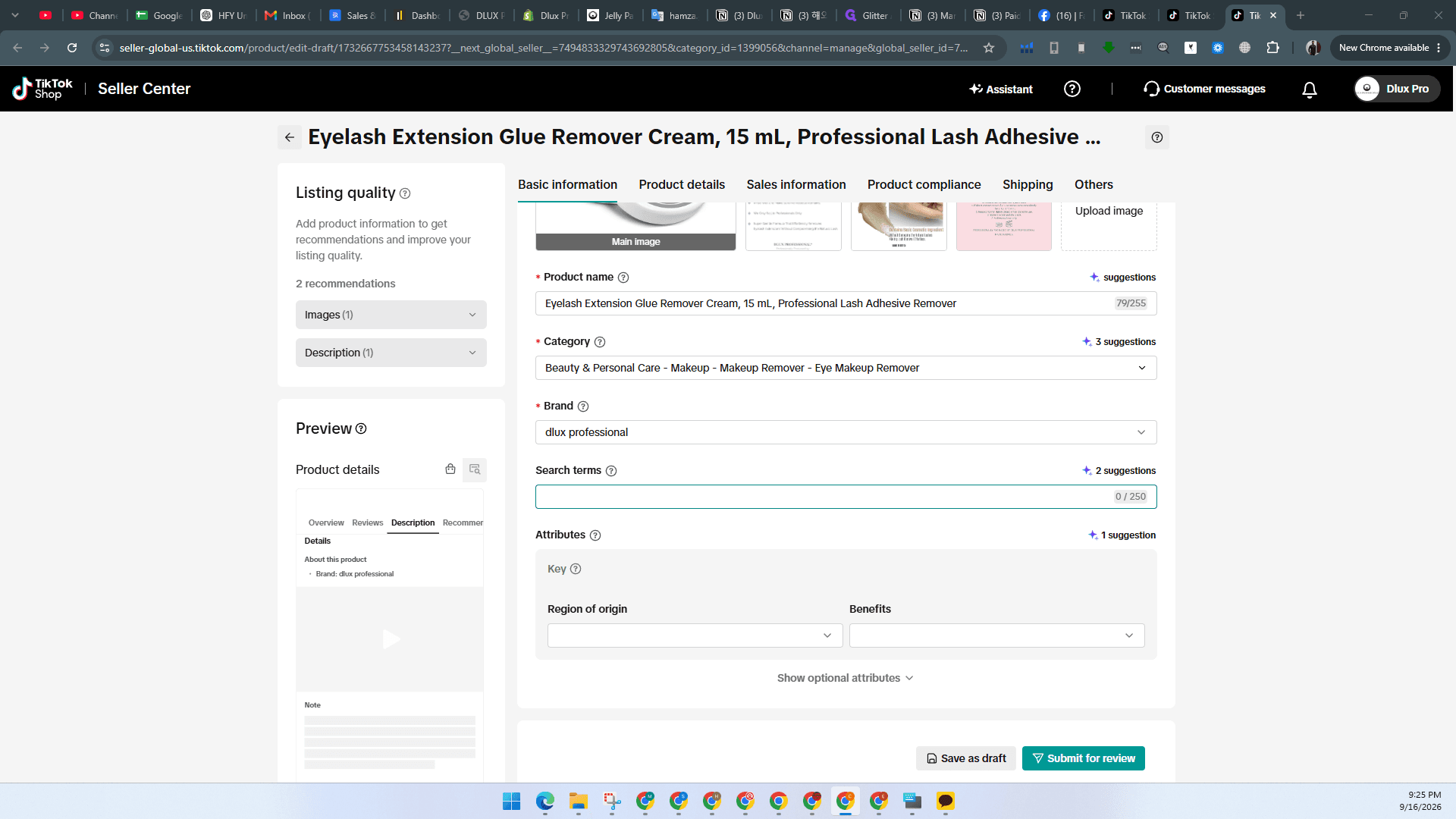
Task: View the 2 search terms suggestions
Action: pyautogui.click(x=1119, y=471)
